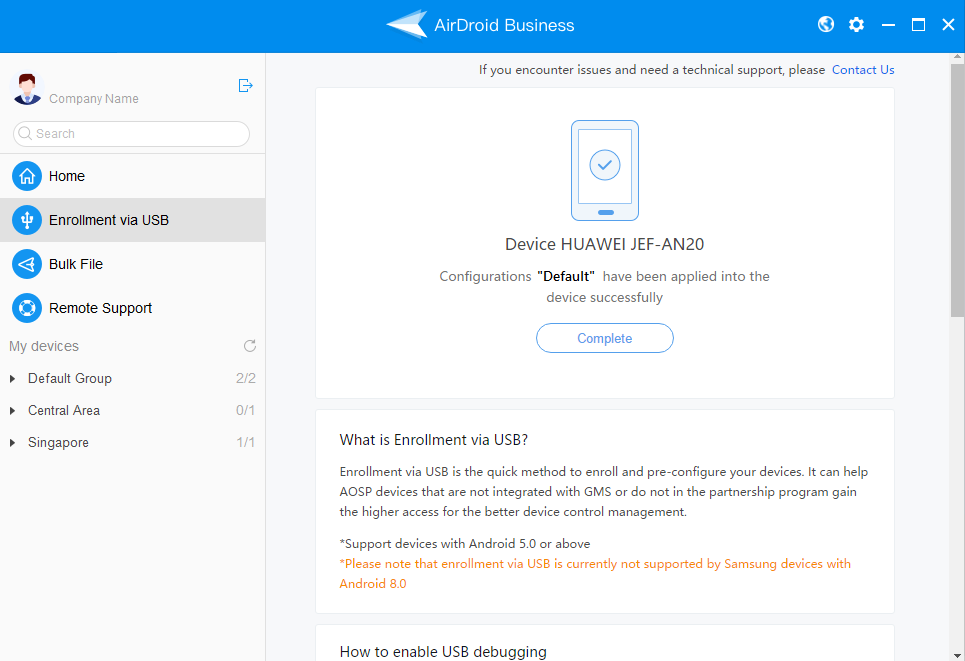Click Support devices with Android 5.0 note

(465, 544)
